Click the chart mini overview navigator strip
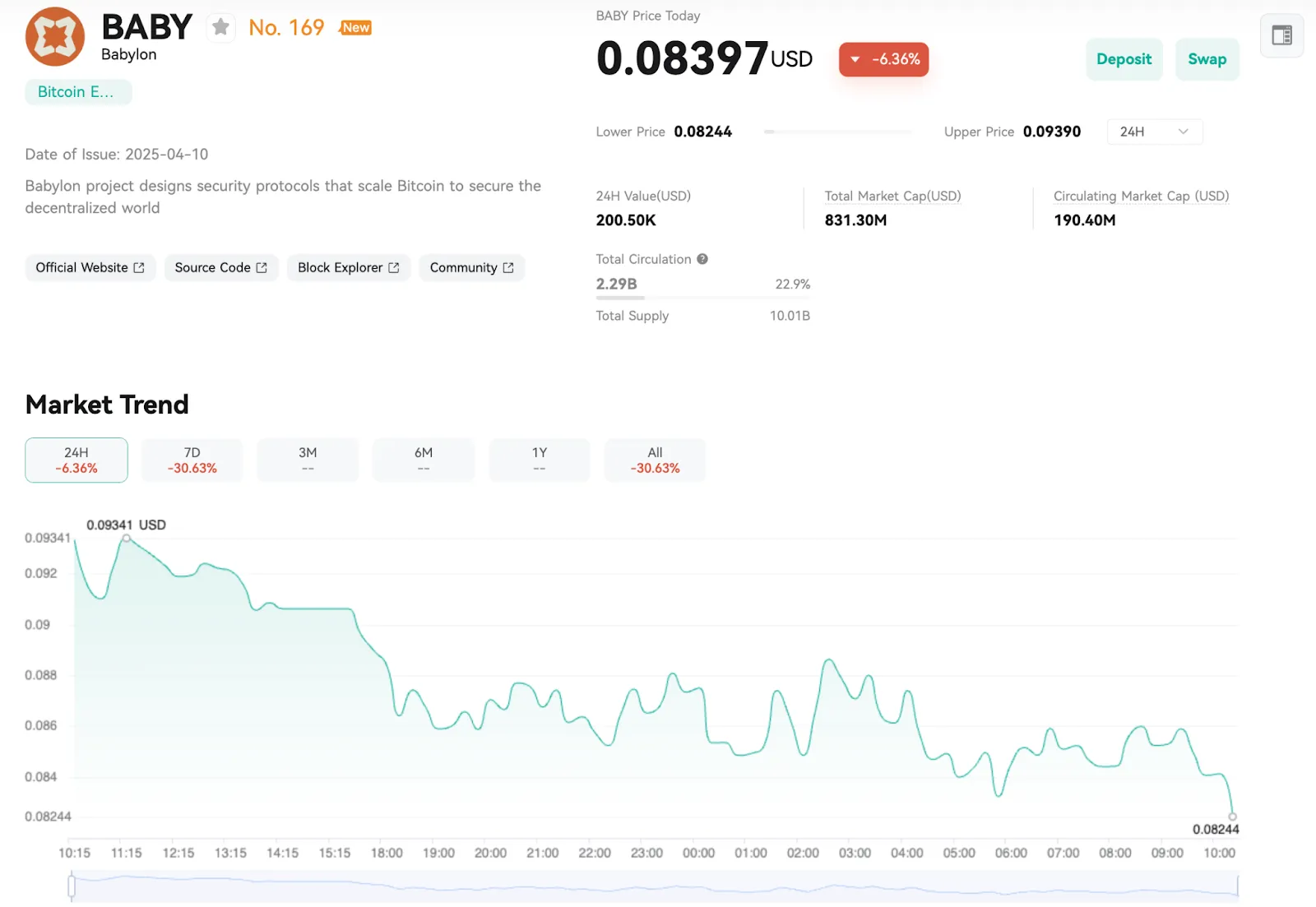The width and height of the screenshot is (1316, 907). [655, 886]
